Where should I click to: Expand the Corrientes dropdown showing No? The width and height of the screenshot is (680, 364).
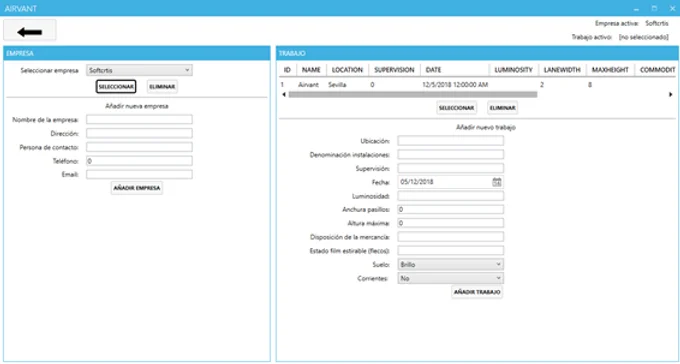(451, 278)
